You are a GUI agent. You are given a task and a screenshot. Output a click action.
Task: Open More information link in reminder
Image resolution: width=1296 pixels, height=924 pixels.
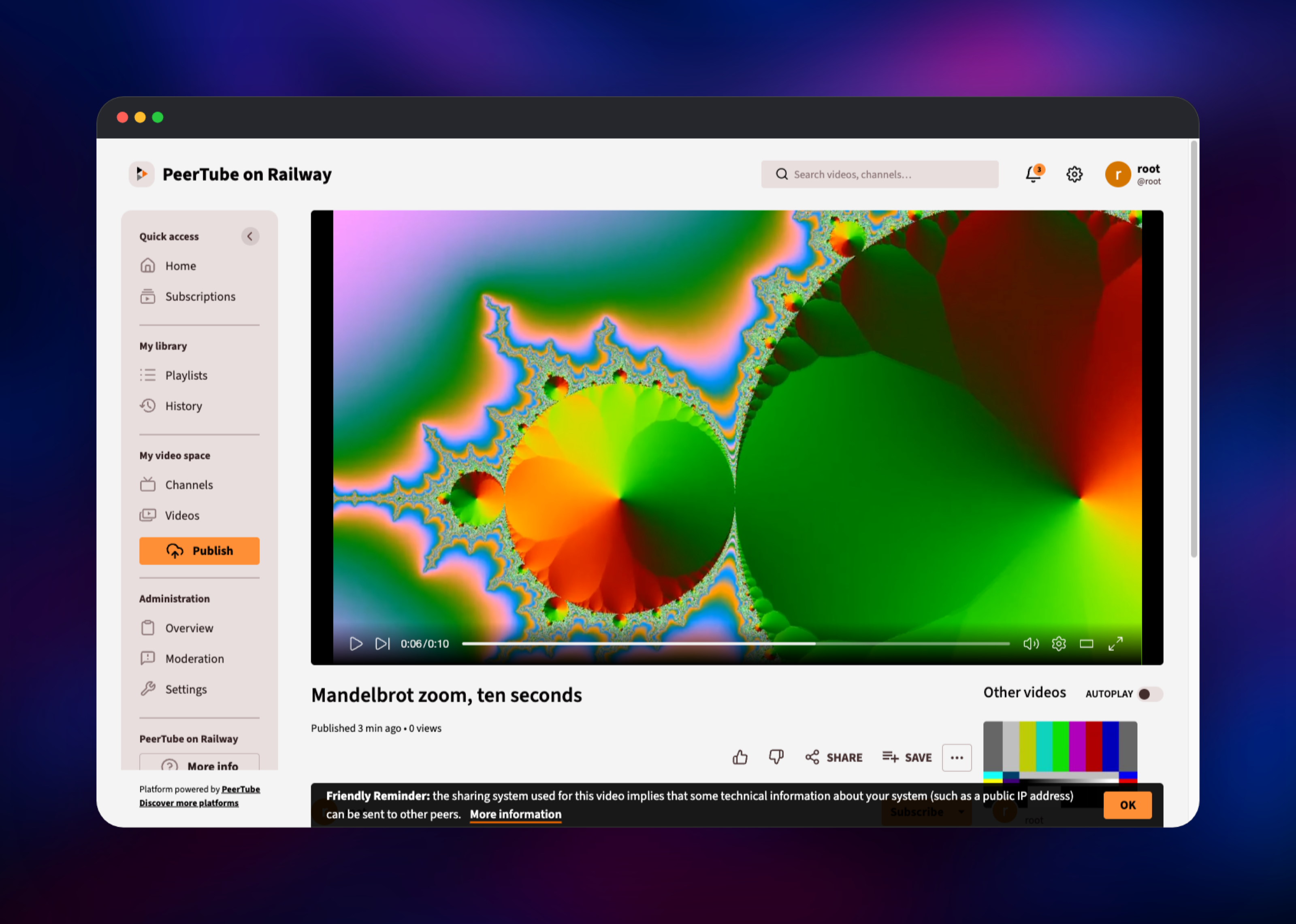pos(516,814)
